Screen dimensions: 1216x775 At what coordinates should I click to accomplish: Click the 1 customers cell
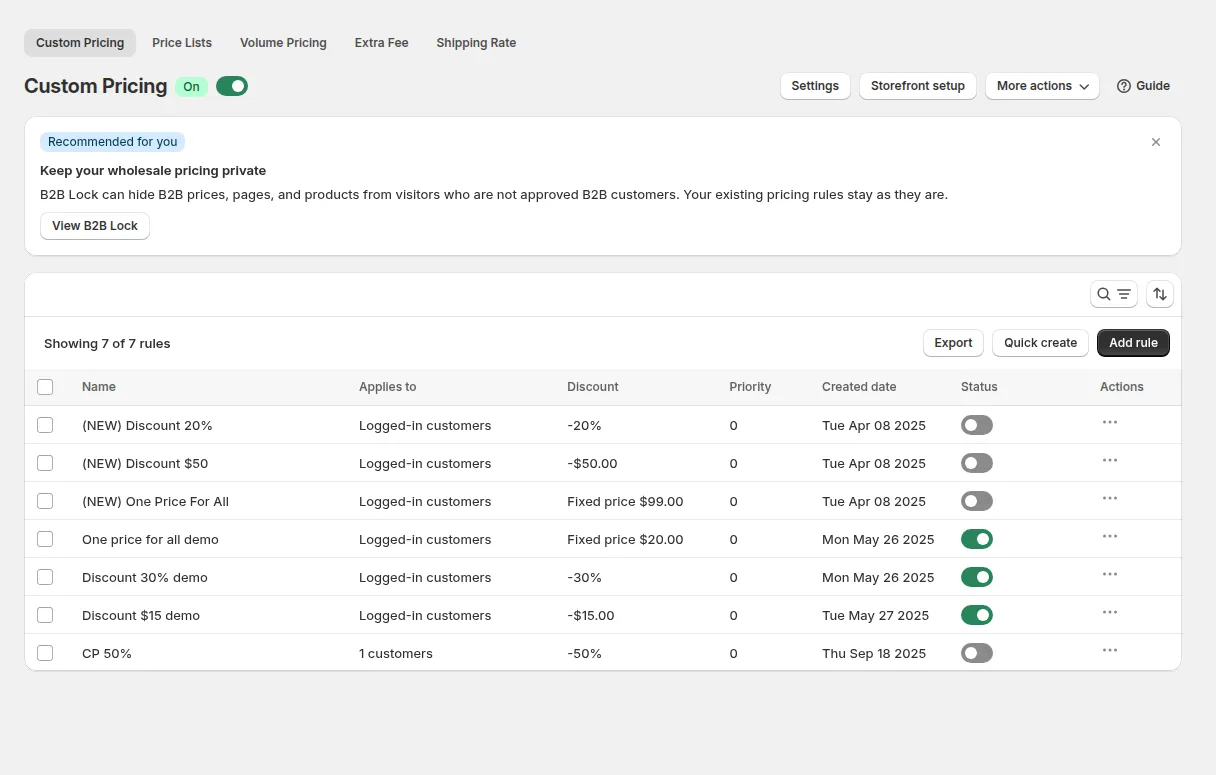click(x=396, y=653)
